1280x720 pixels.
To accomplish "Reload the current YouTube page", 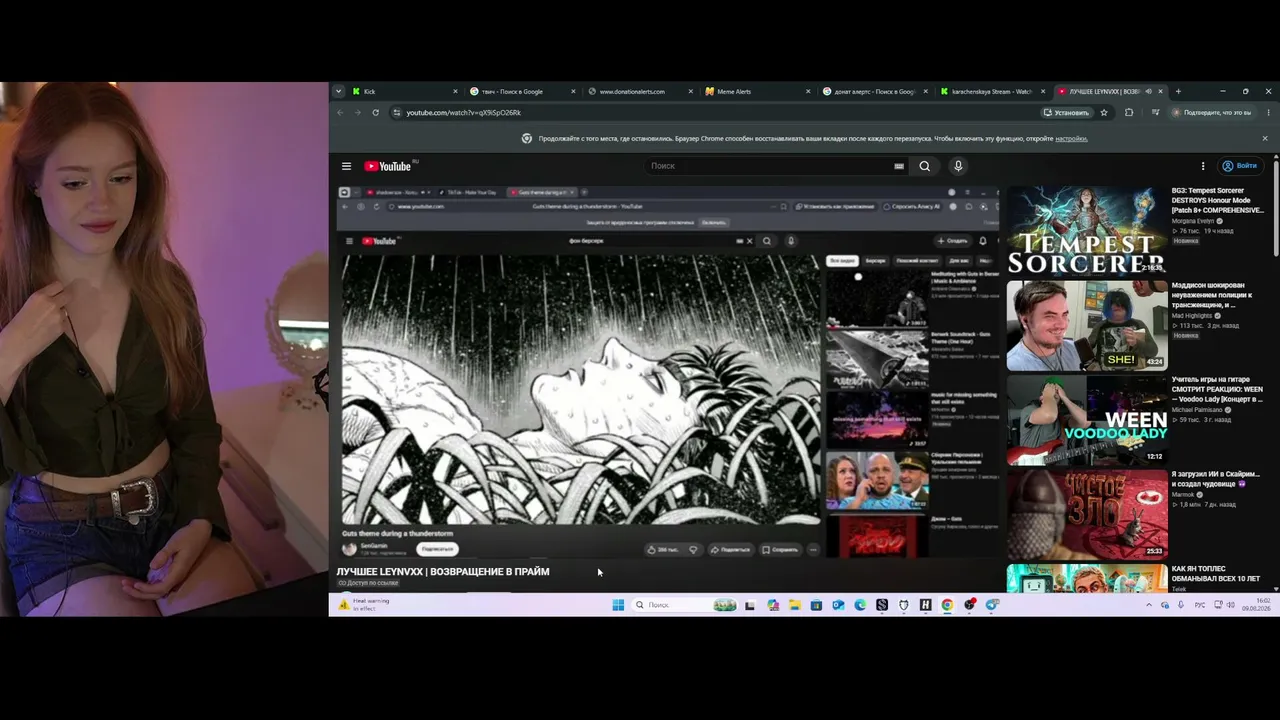I will coord(375,112).
